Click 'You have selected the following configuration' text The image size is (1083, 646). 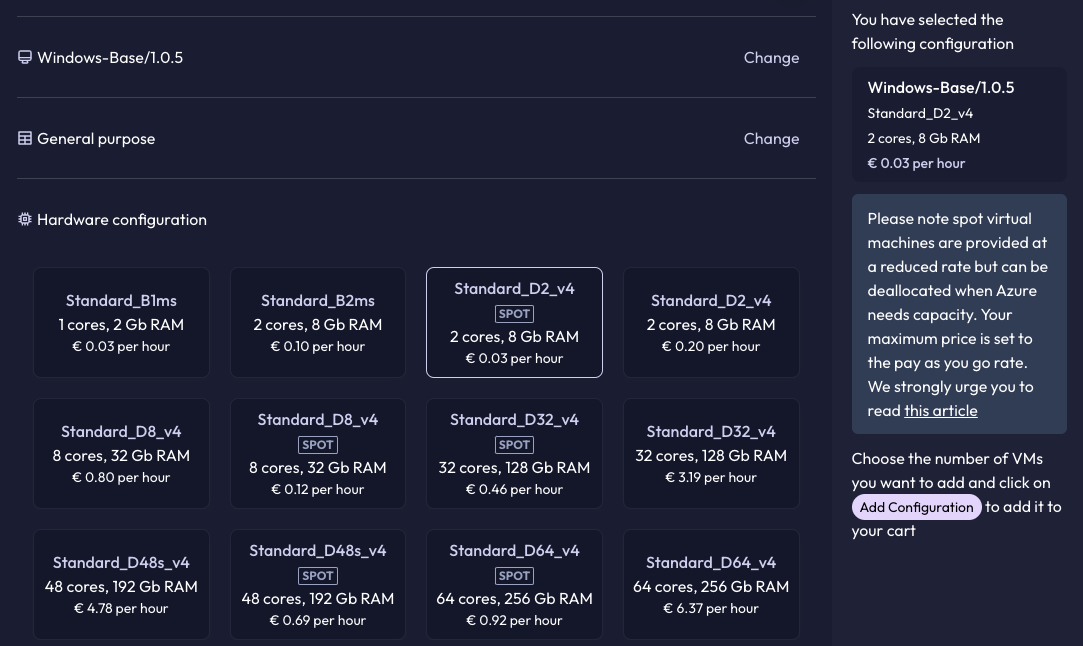point(932,31)
